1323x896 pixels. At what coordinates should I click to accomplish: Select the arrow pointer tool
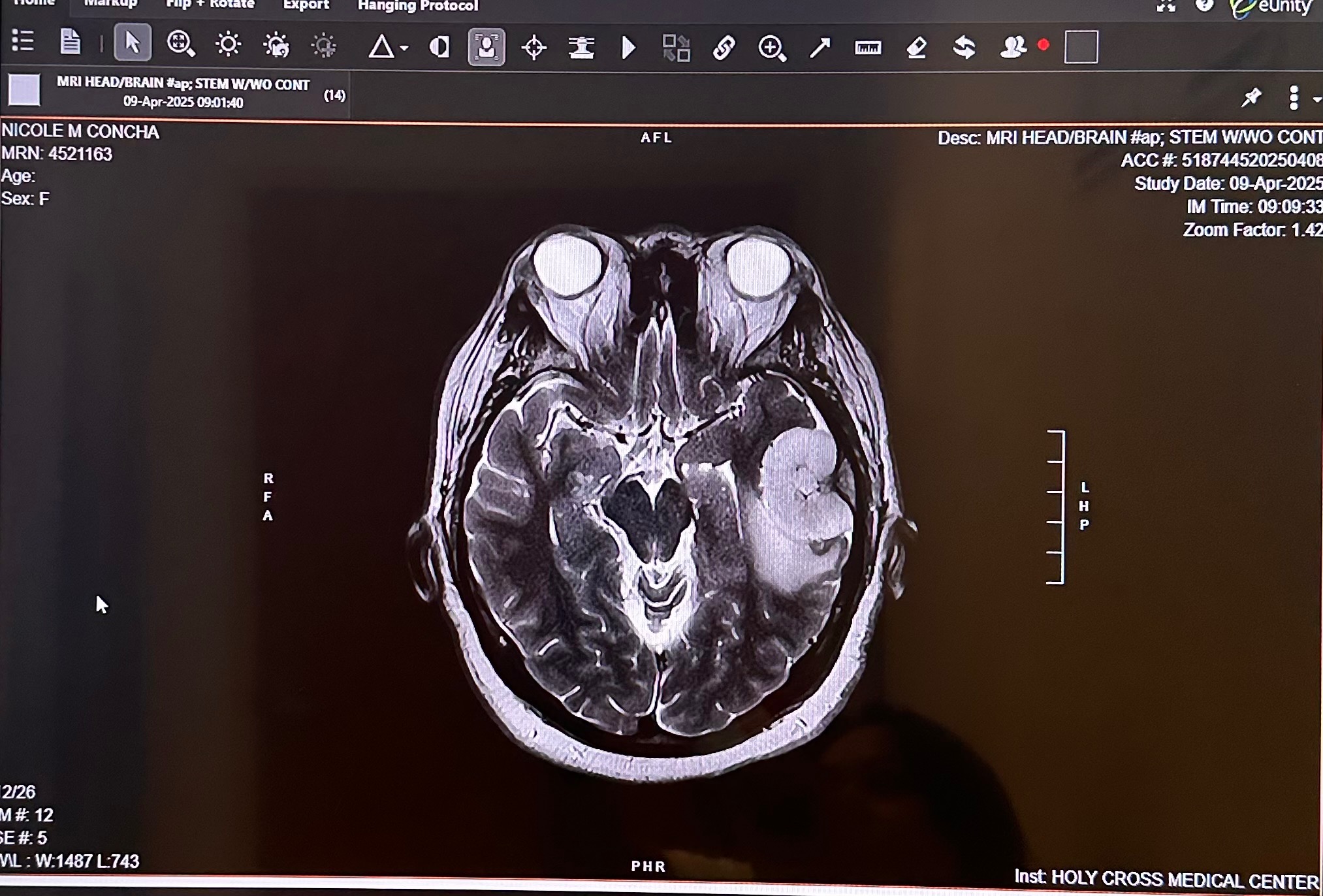coord(133,43)
